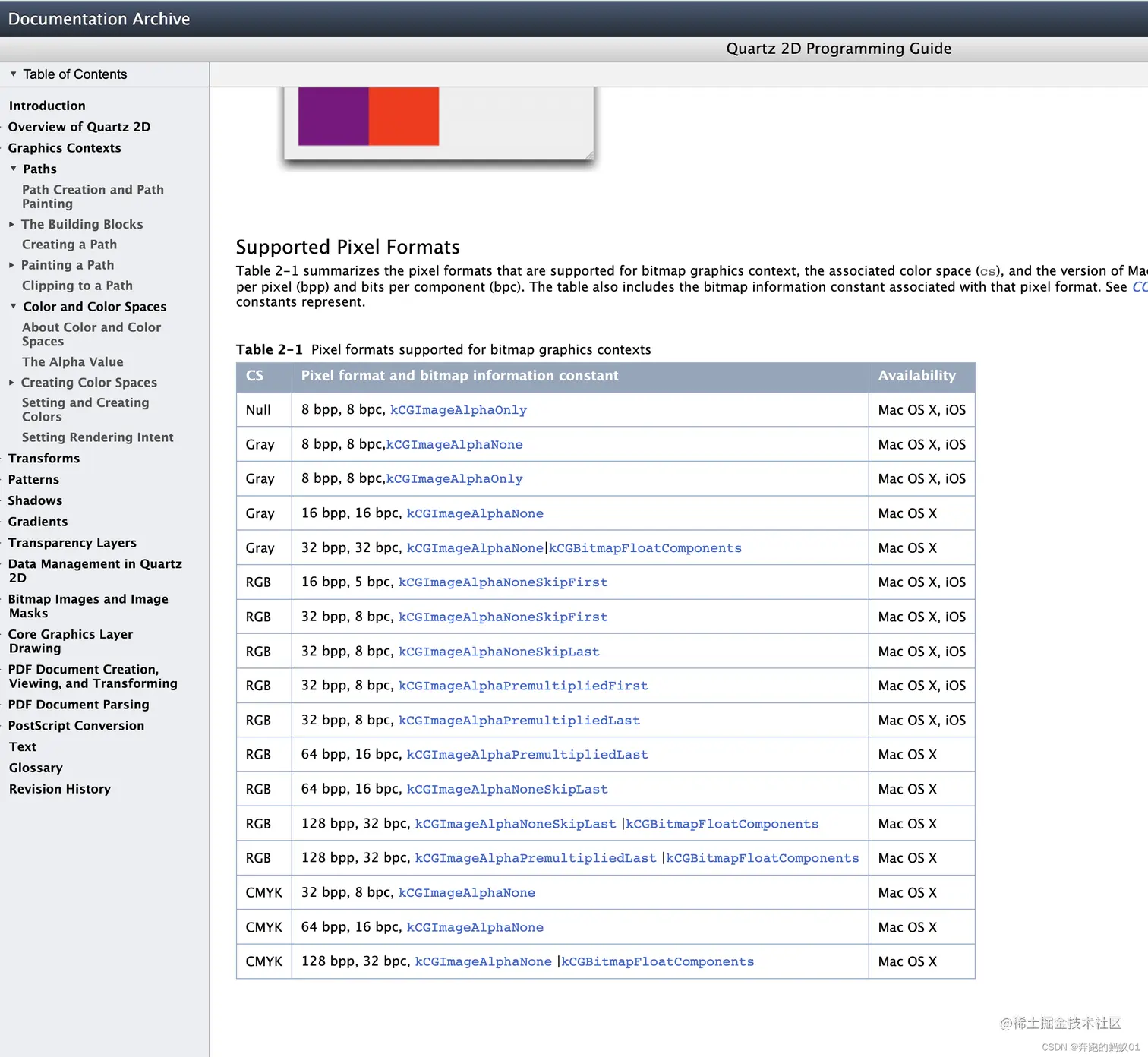This screenshot has height=1057, width=1148.
Task: Open kCGImageAlphaPremultipliedFirst link
Action: coord(523,686)
